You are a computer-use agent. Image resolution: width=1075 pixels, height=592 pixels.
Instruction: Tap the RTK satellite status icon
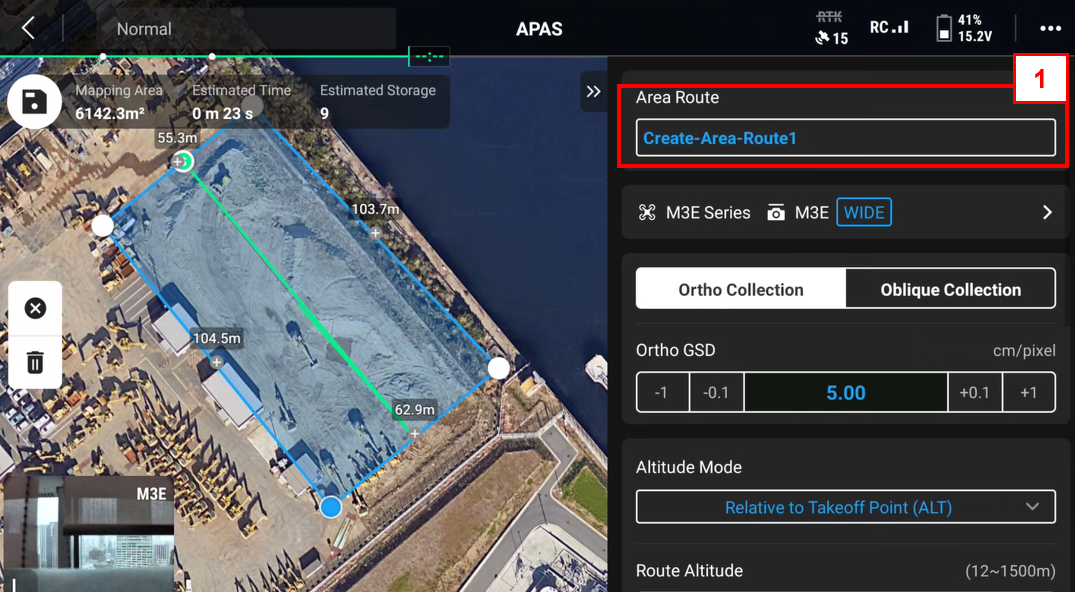831,29
